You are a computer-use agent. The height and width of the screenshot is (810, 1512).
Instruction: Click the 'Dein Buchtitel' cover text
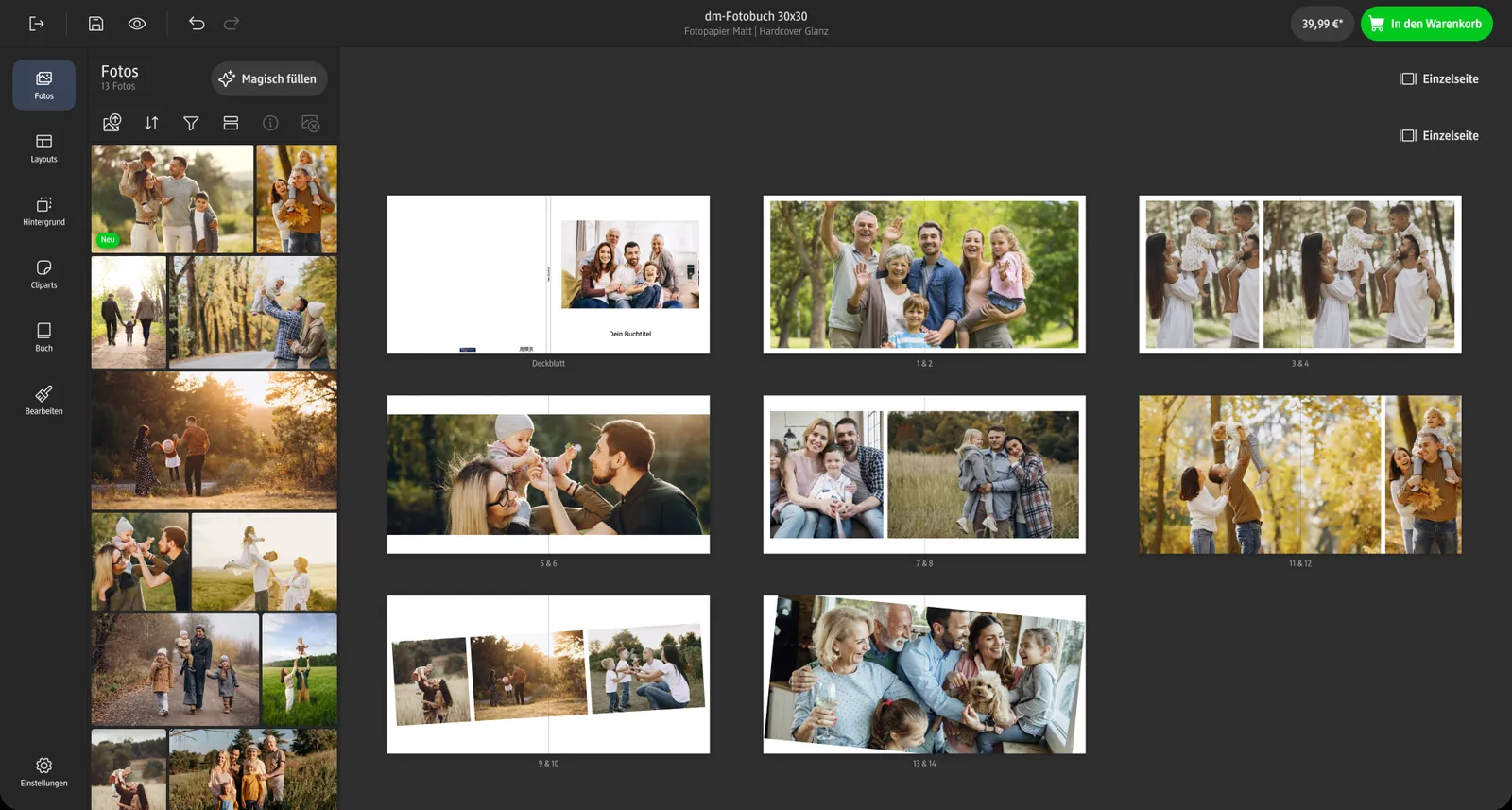tap(629, 334)
